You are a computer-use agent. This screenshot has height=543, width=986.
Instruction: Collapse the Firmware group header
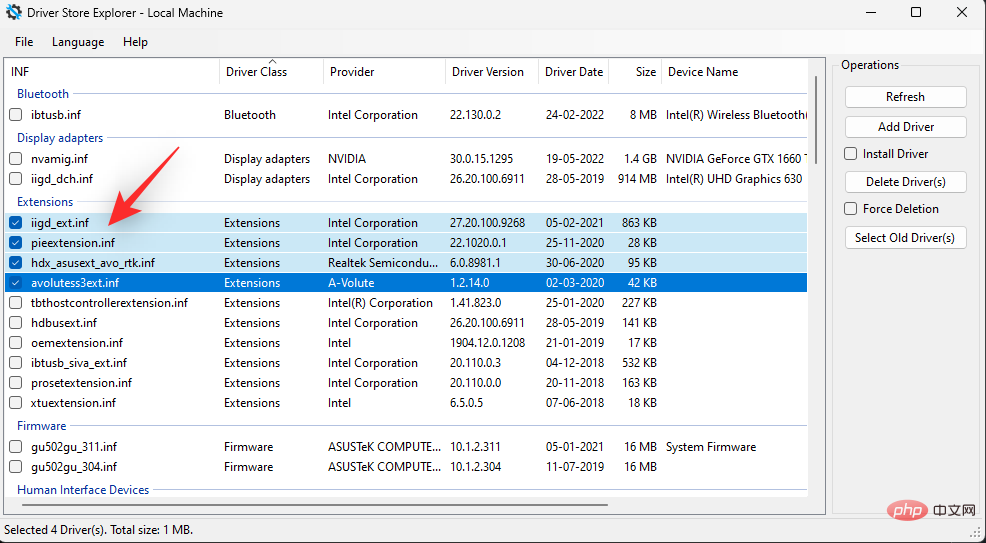pos(42,425)
